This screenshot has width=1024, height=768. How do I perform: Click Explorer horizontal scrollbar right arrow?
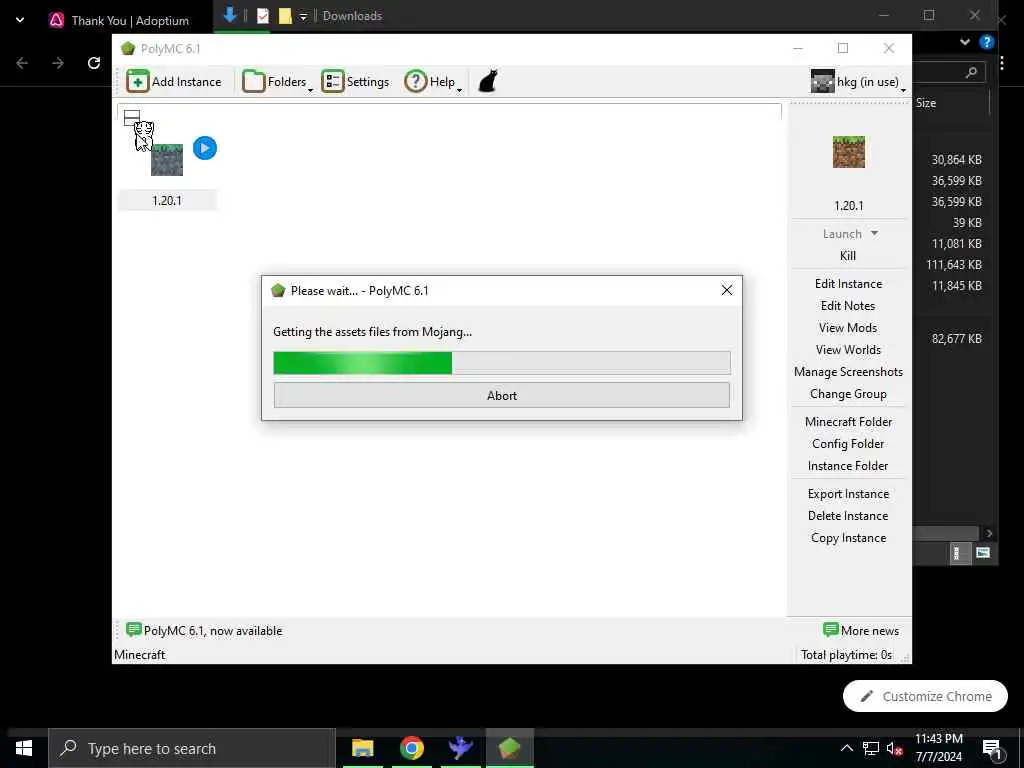tap(989, 533)
